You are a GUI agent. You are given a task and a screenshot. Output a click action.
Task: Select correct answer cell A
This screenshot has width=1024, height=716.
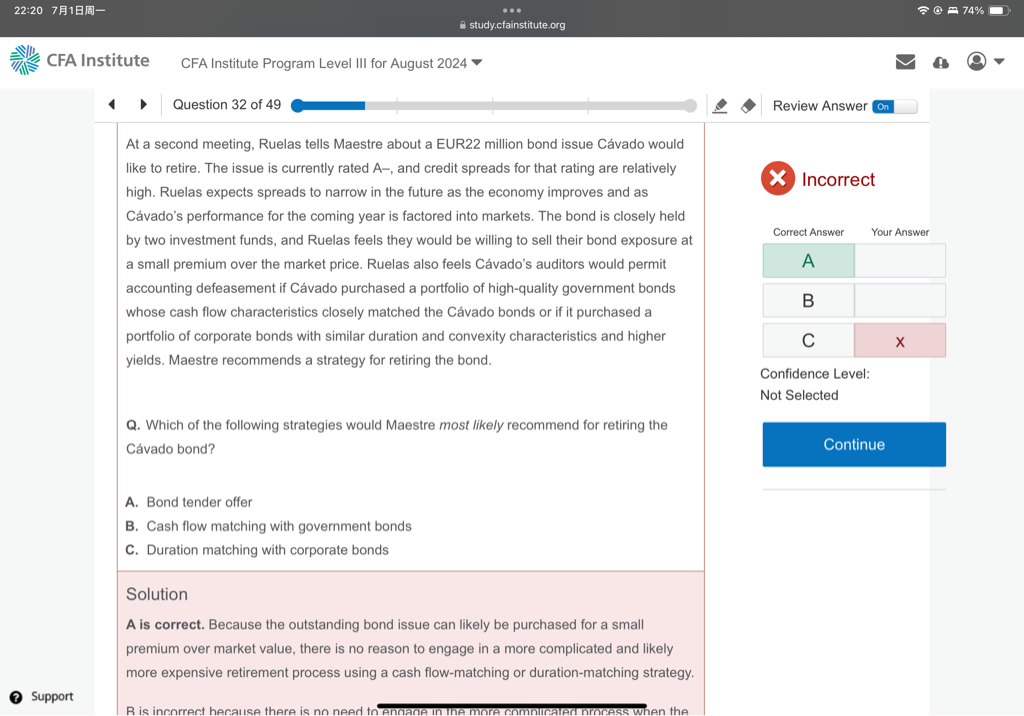(x=808, y=261)
